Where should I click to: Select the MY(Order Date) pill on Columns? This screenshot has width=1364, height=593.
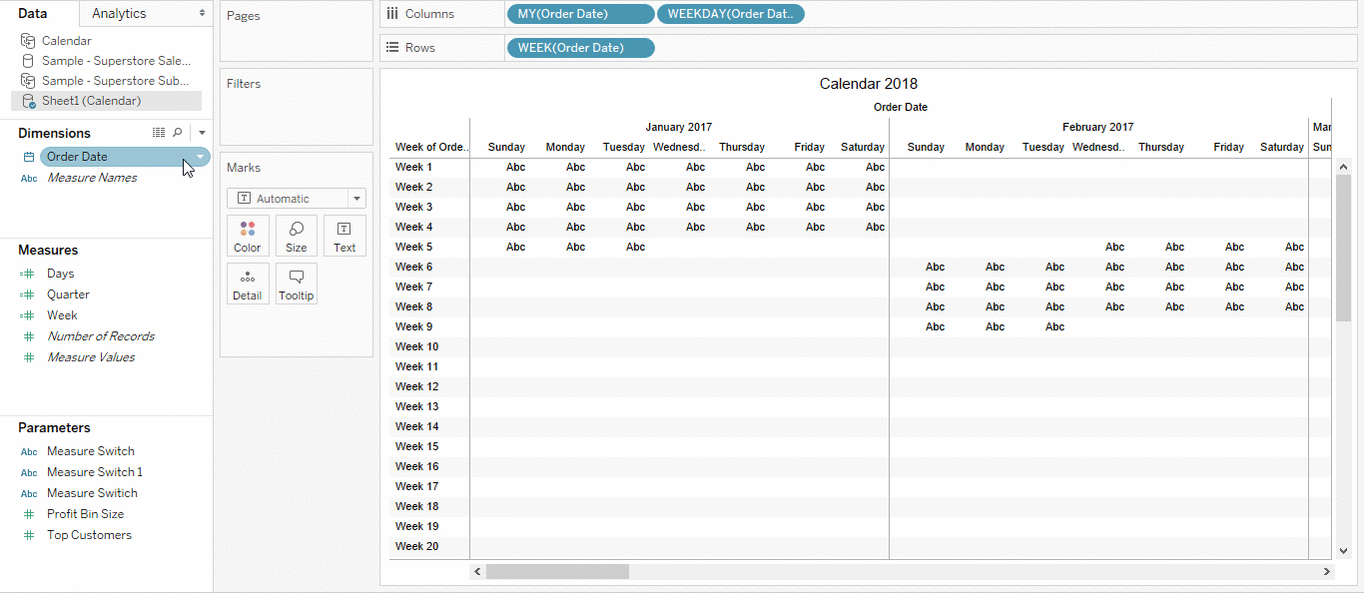click(580, 14)
